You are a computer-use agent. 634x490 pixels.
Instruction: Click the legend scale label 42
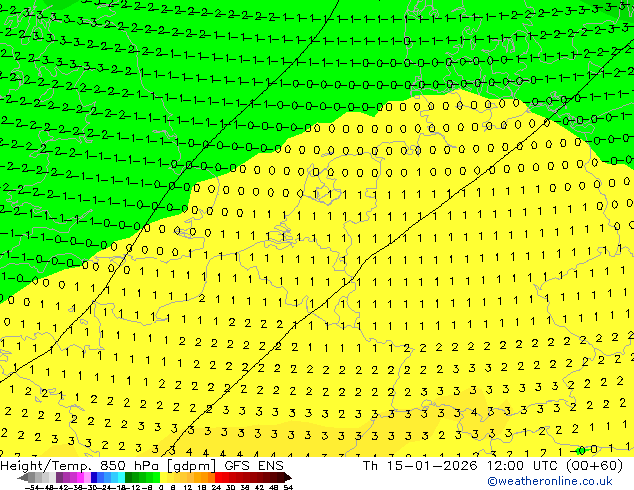(x=260, y=487)
